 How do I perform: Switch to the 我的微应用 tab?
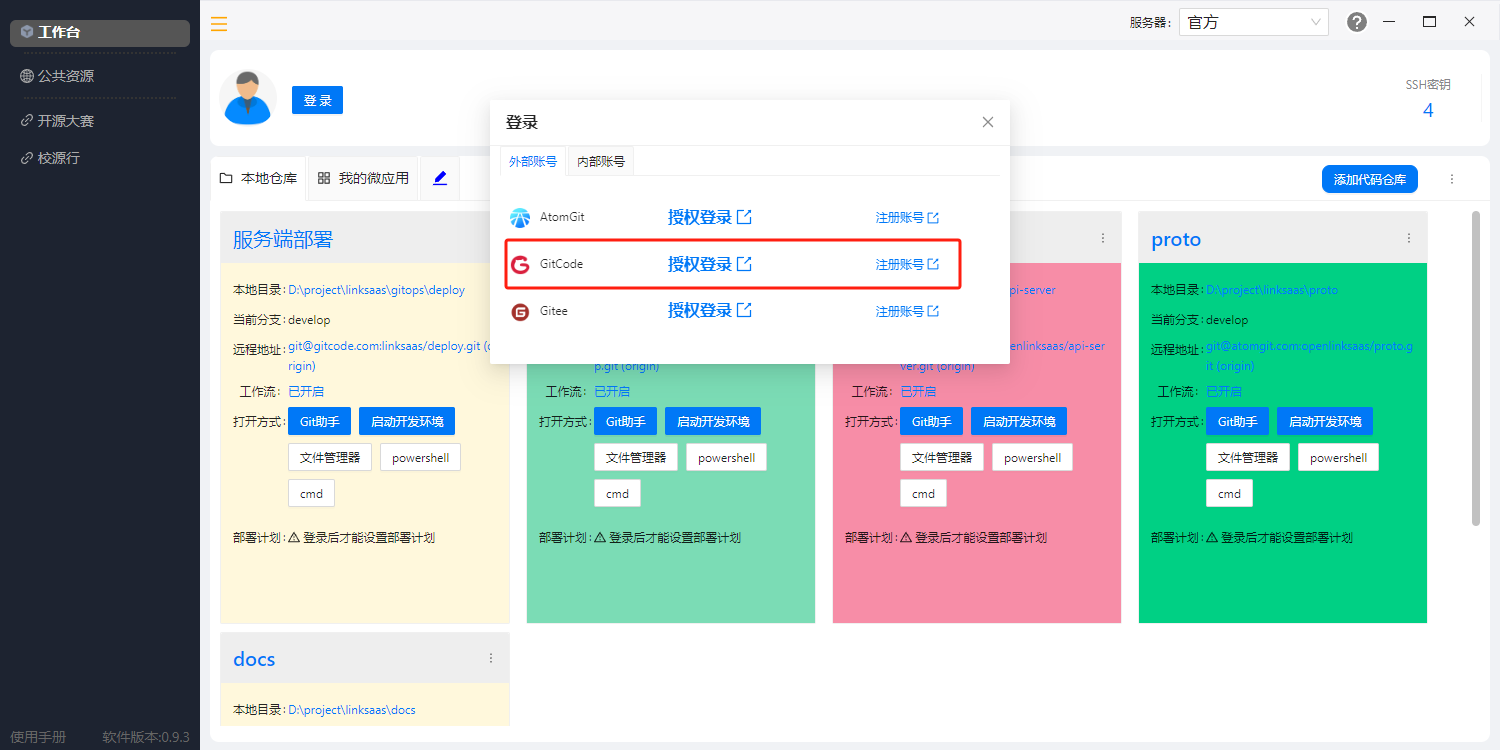[x=365, y=178]
